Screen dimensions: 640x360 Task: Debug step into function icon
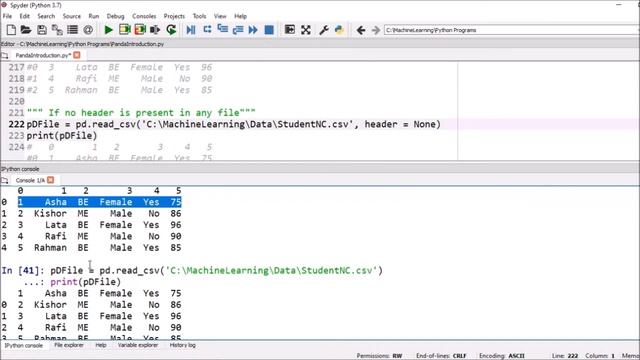pyautogui.click(x=222, y=29)
